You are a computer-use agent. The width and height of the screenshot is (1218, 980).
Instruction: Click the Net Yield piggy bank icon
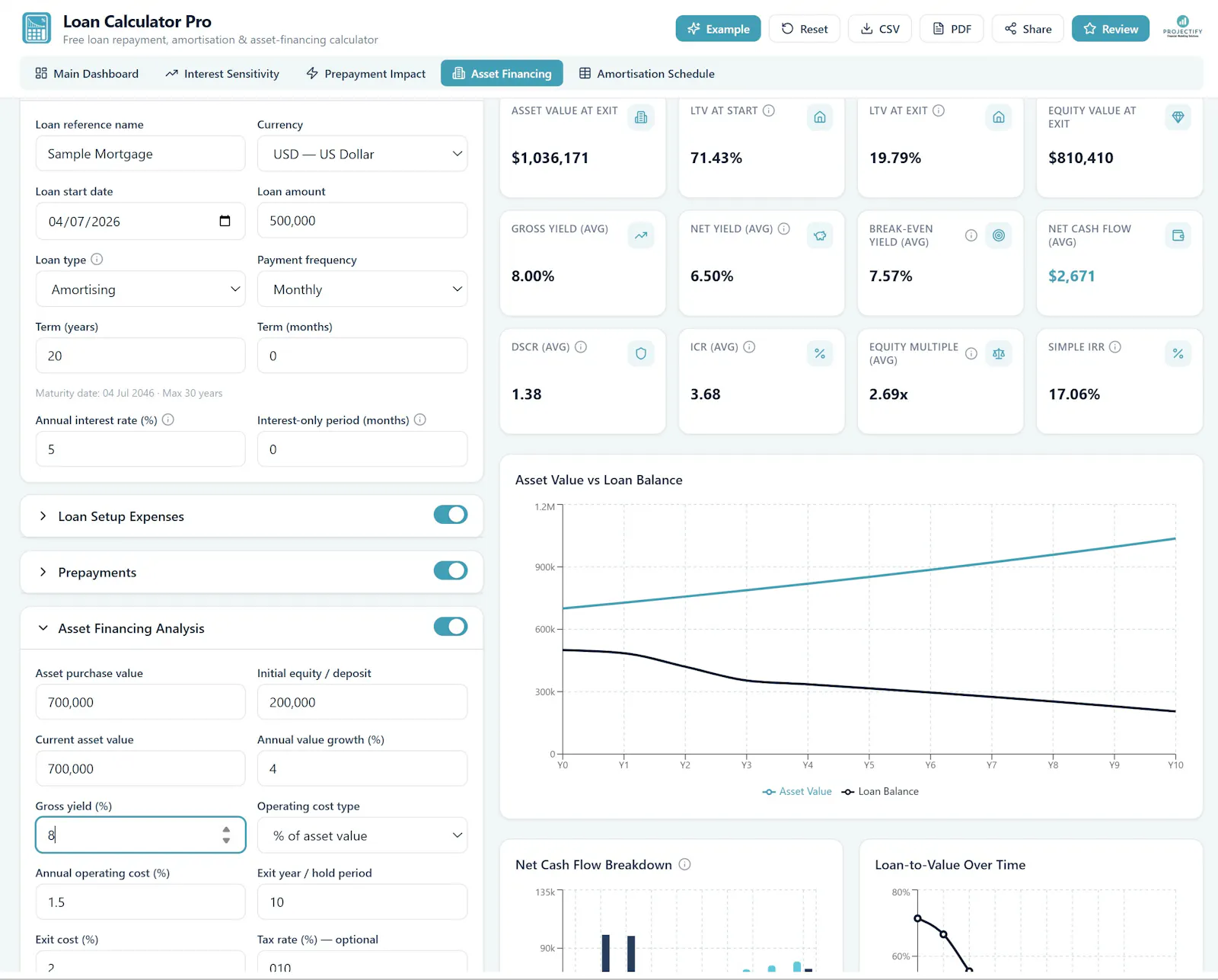[x=820, y=235]
